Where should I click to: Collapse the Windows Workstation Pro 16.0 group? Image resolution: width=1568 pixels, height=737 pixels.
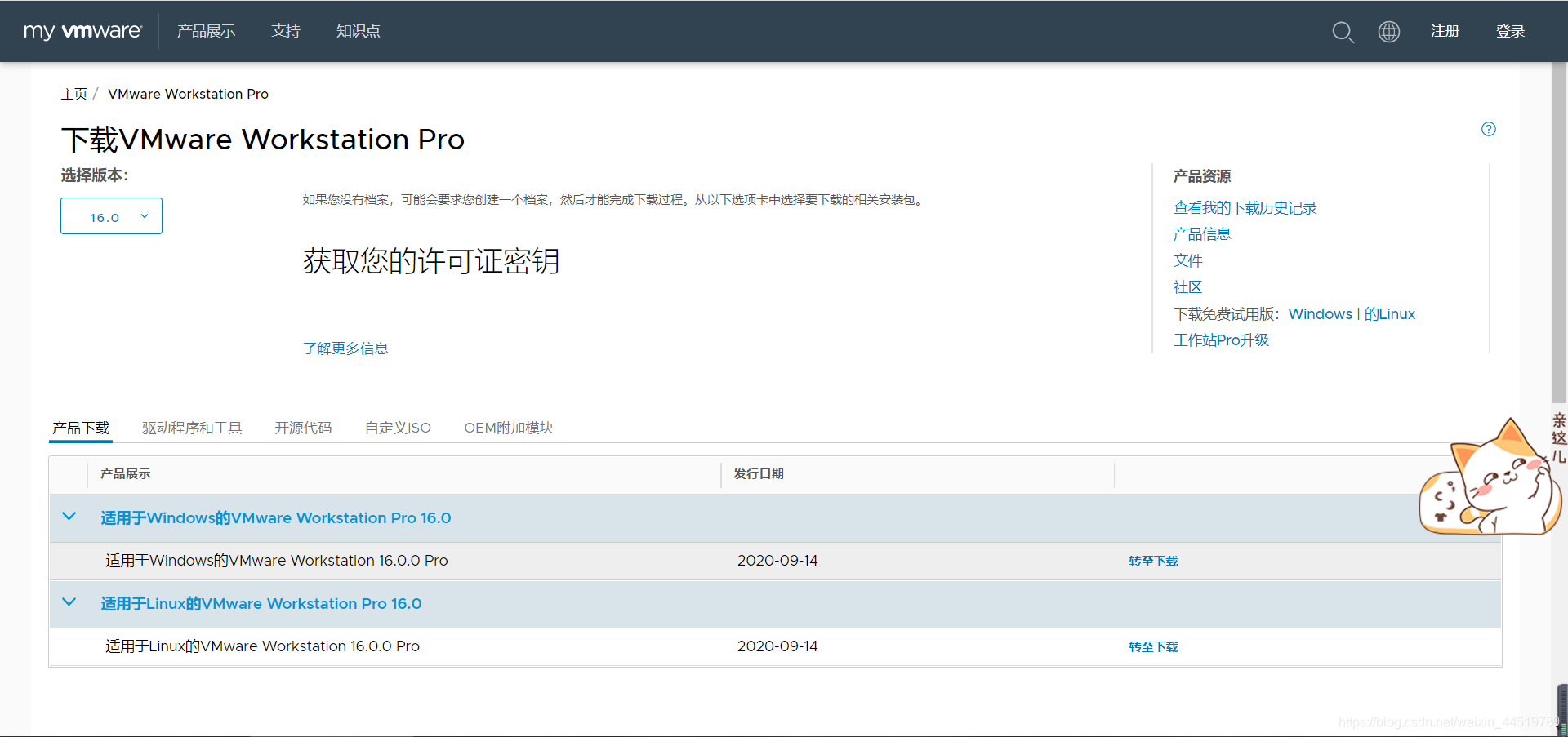[69, 517]
